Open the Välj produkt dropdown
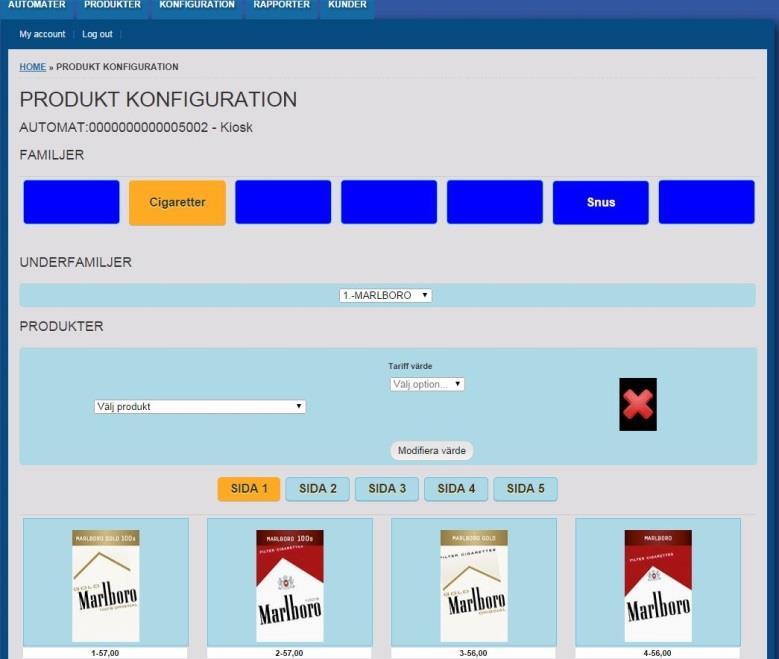Image resolution: width=779 pixels, height=659 pixels. (200, 407)
